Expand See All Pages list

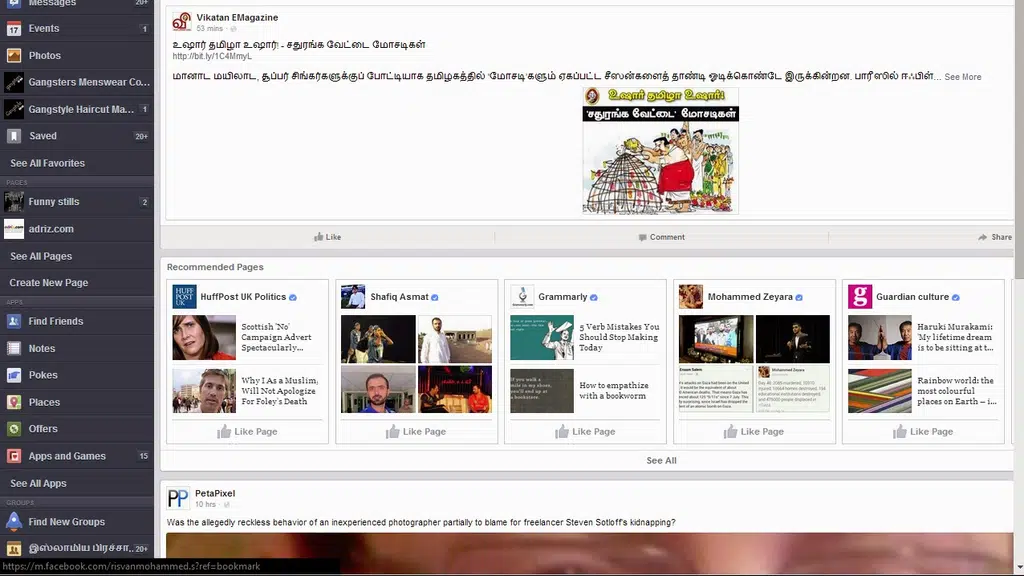point(41,256)
